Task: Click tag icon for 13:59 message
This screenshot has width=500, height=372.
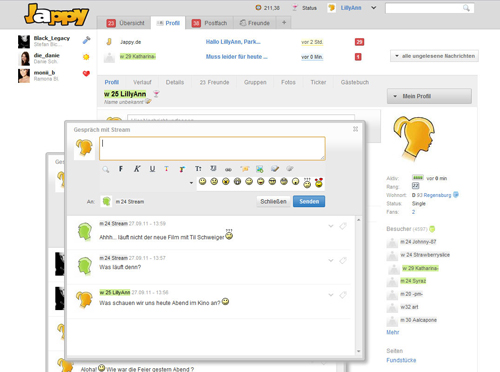Action: pos(343,226)
